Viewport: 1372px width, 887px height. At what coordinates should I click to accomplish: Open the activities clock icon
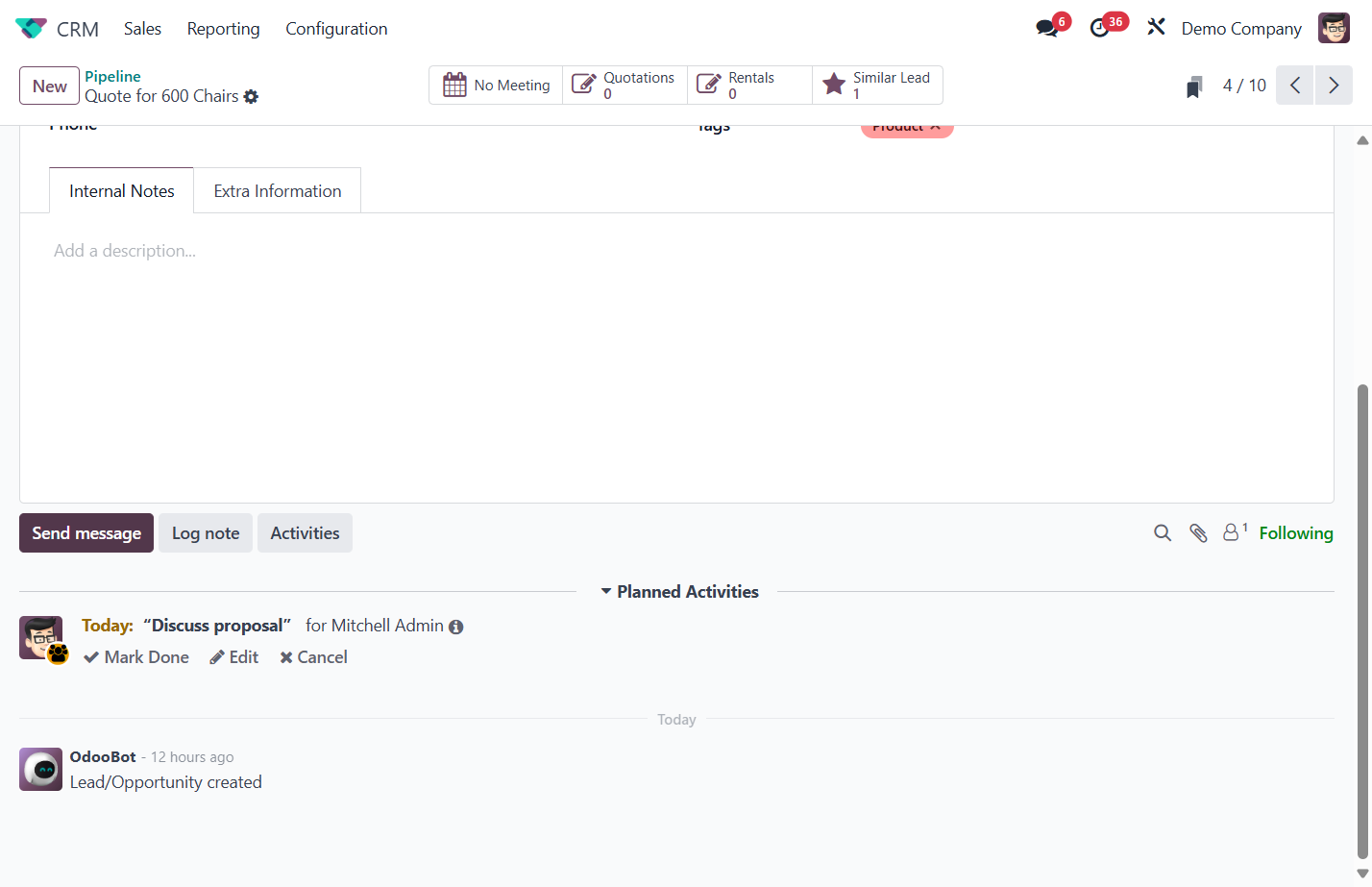coord(1100,28)
